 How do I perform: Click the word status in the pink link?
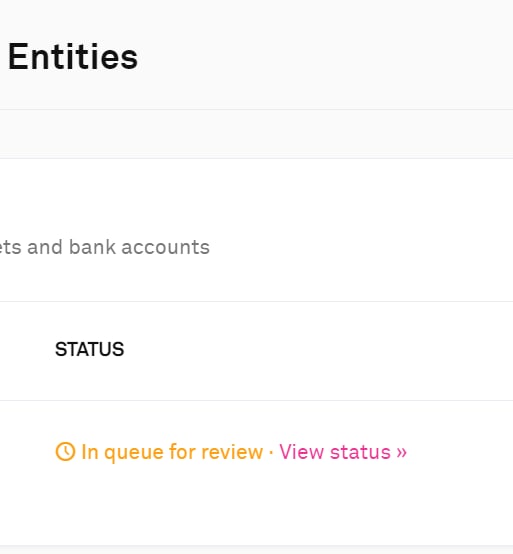(x=360, y=452)
